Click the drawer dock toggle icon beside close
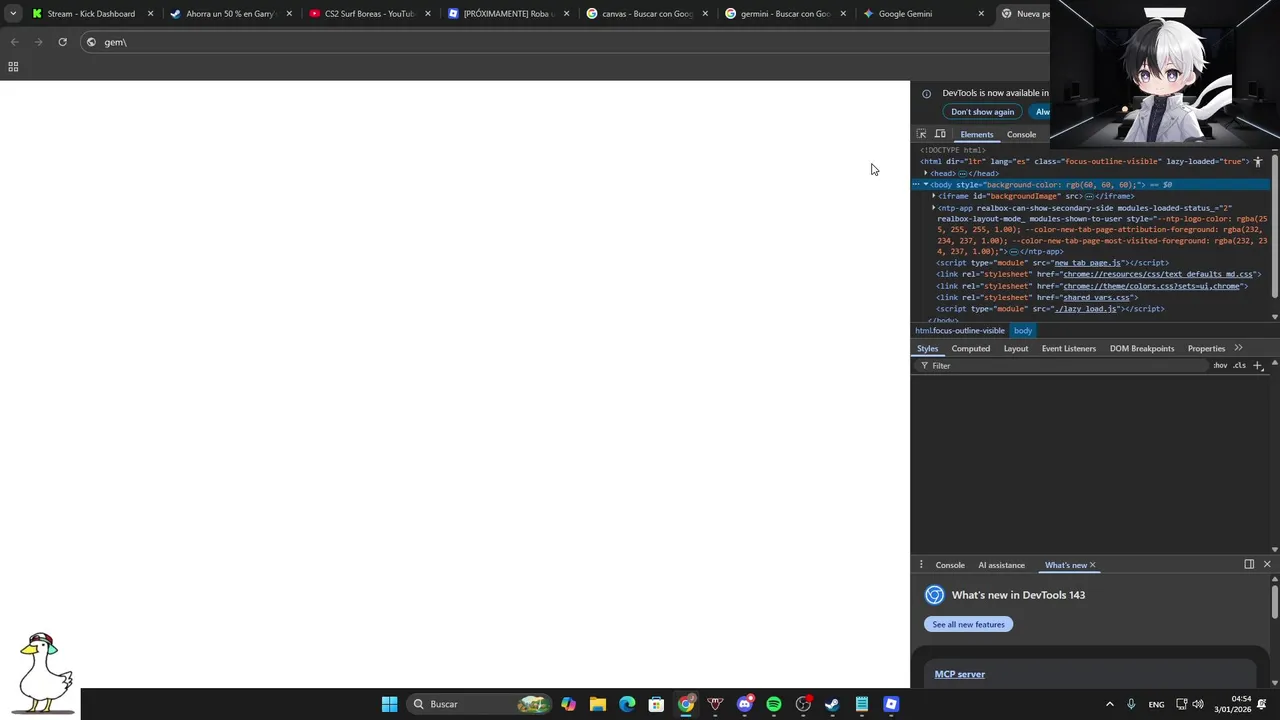This screenshot has width=1280, height=720. [1249, 564]
